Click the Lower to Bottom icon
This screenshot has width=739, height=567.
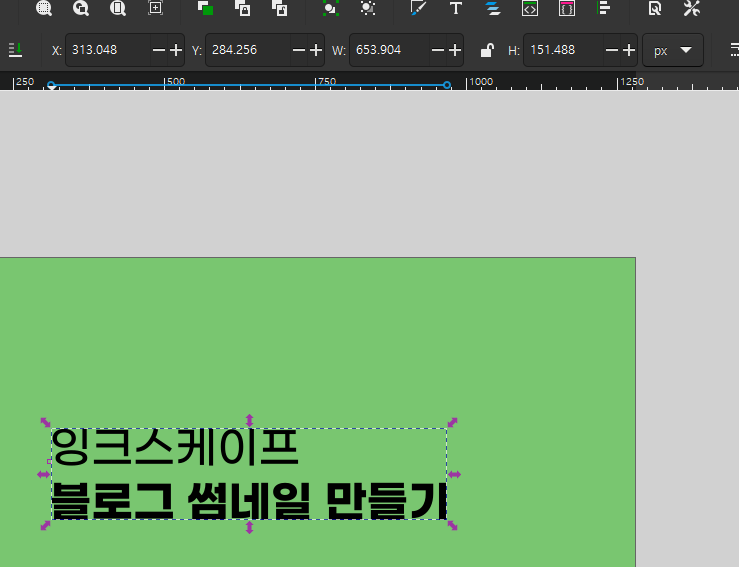(16, 50)
